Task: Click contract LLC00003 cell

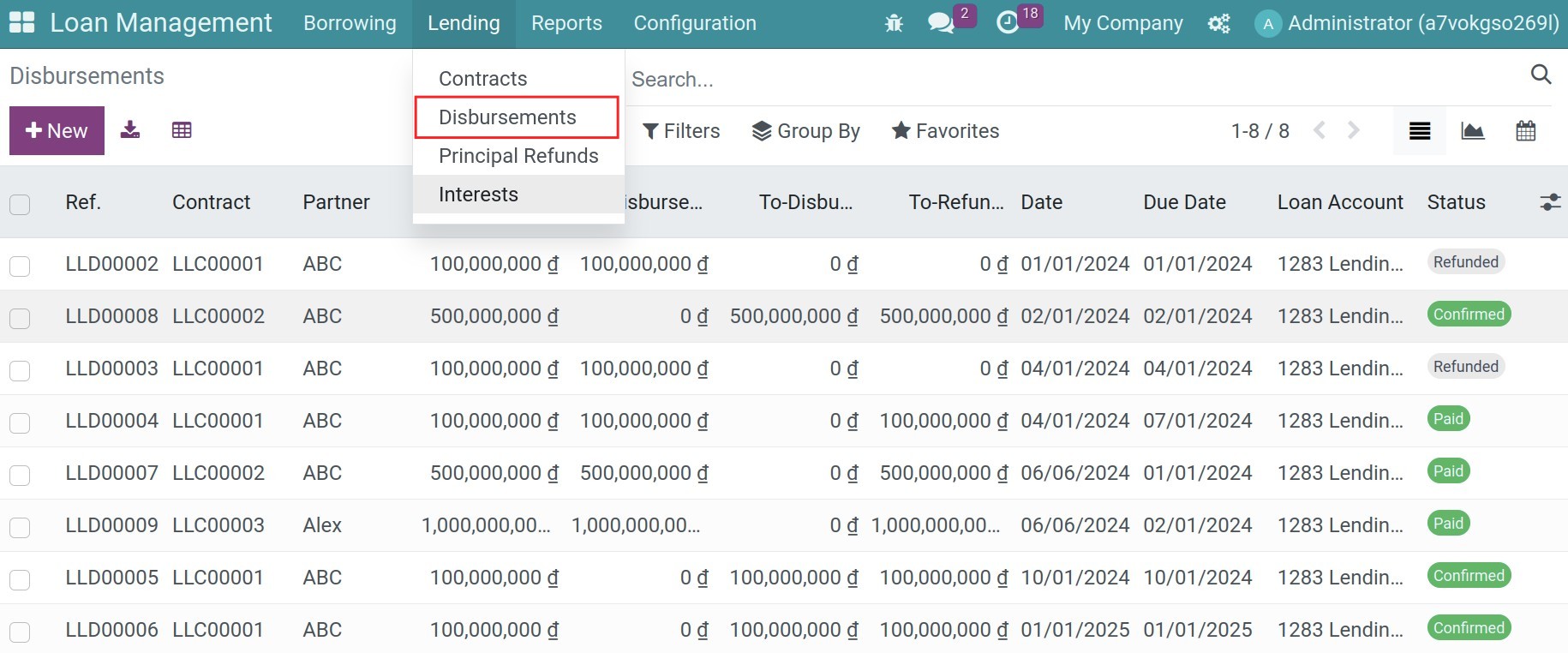Action: 218,525
